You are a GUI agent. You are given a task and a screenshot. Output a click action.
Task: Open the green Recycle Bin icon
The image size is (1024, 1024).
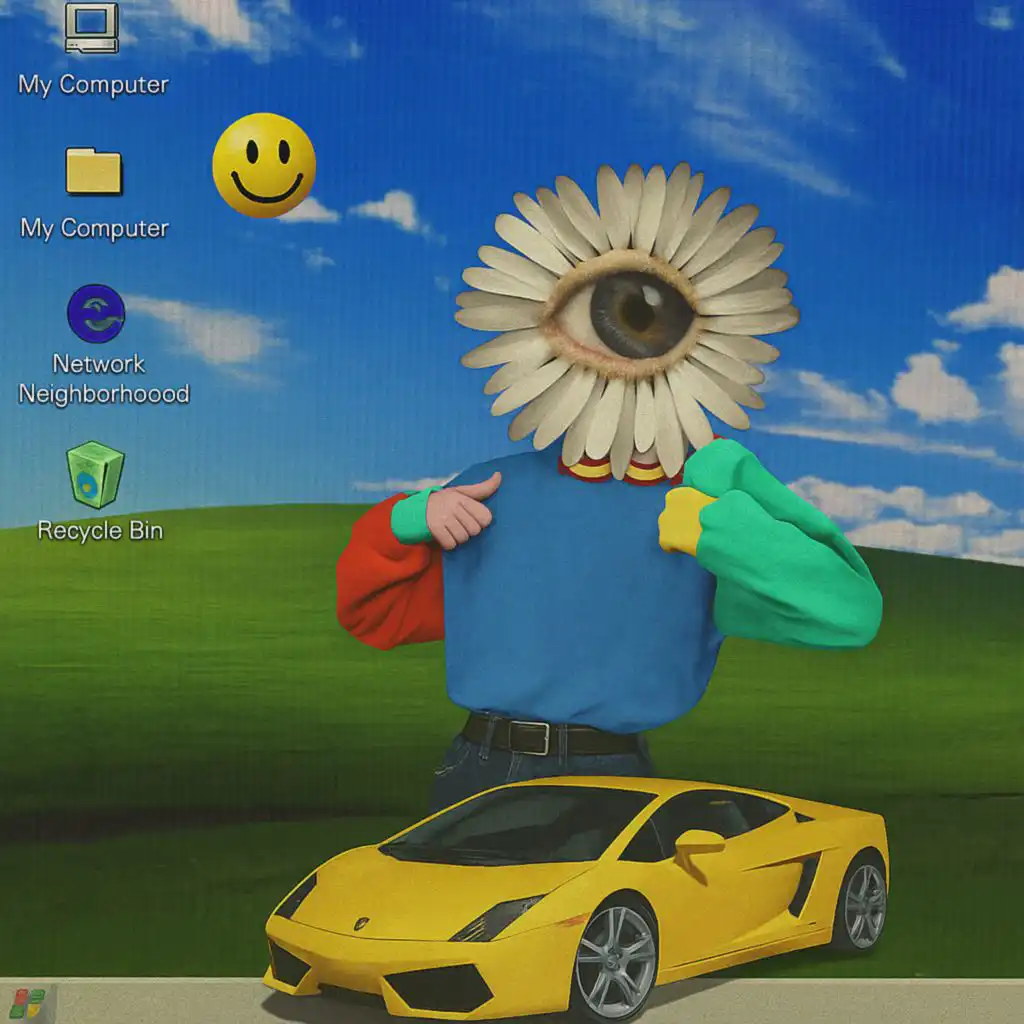tap(95, 475)
